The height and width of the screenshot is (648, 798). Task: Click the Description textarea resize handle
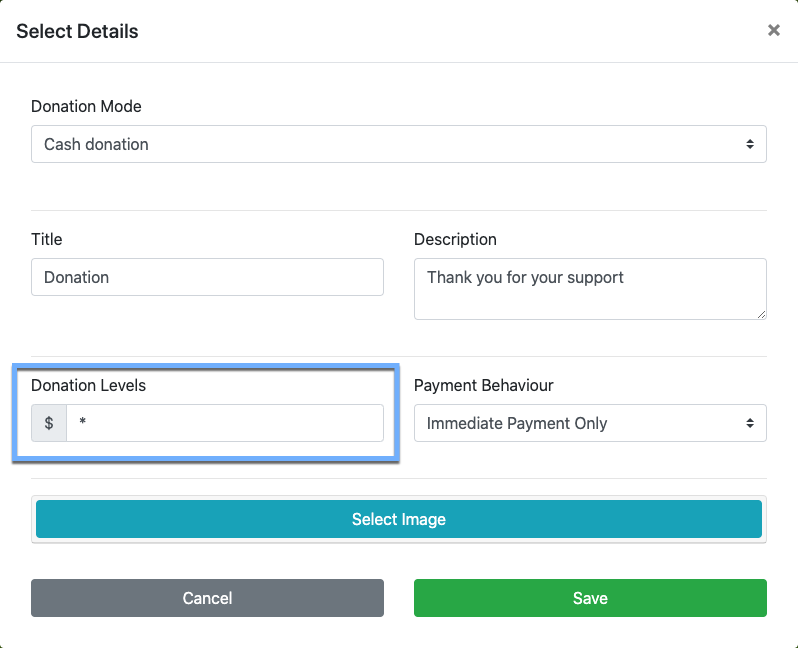(x=761, y=314)
